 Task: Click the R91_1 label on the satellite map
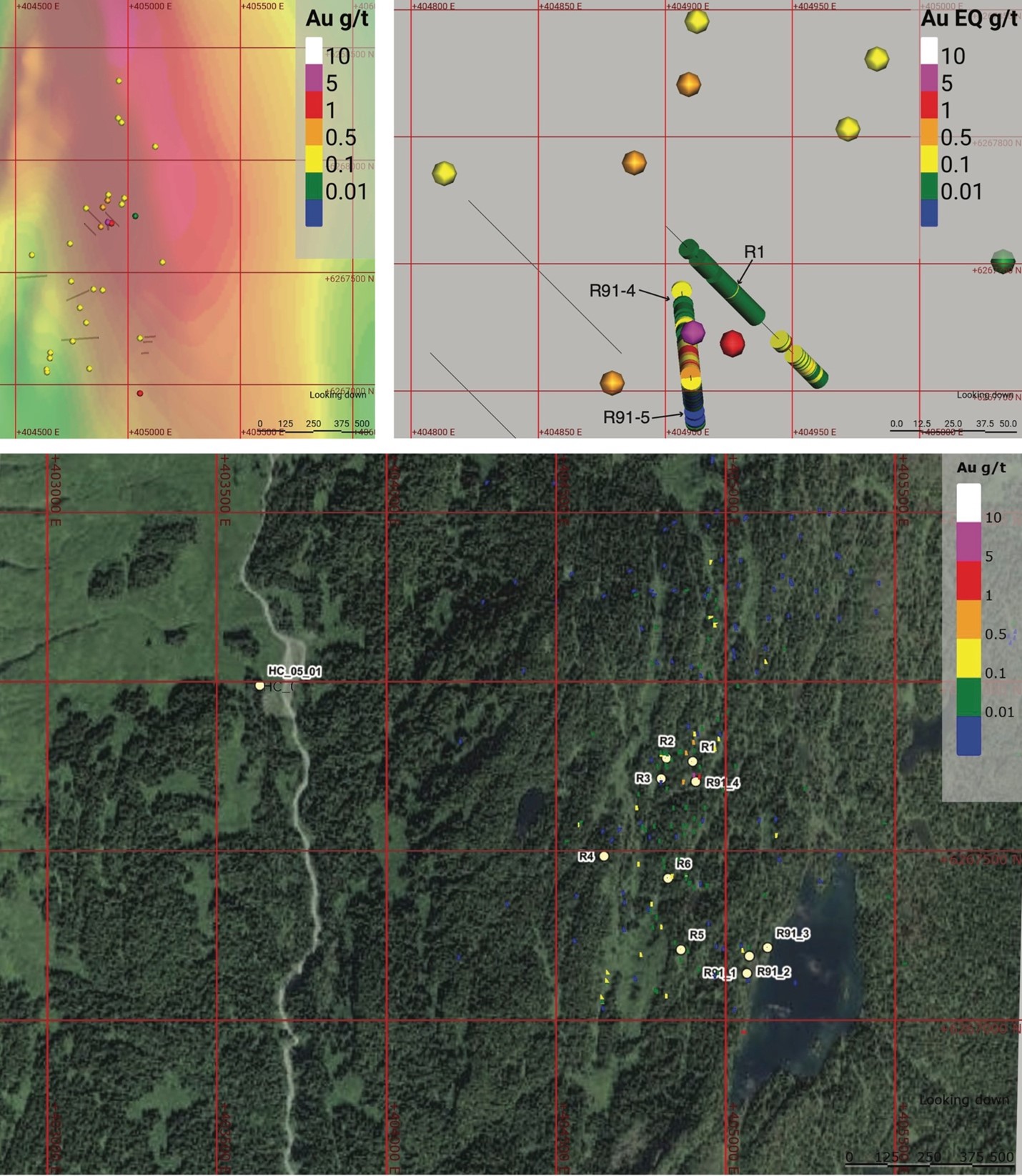[x=718, y=973]
